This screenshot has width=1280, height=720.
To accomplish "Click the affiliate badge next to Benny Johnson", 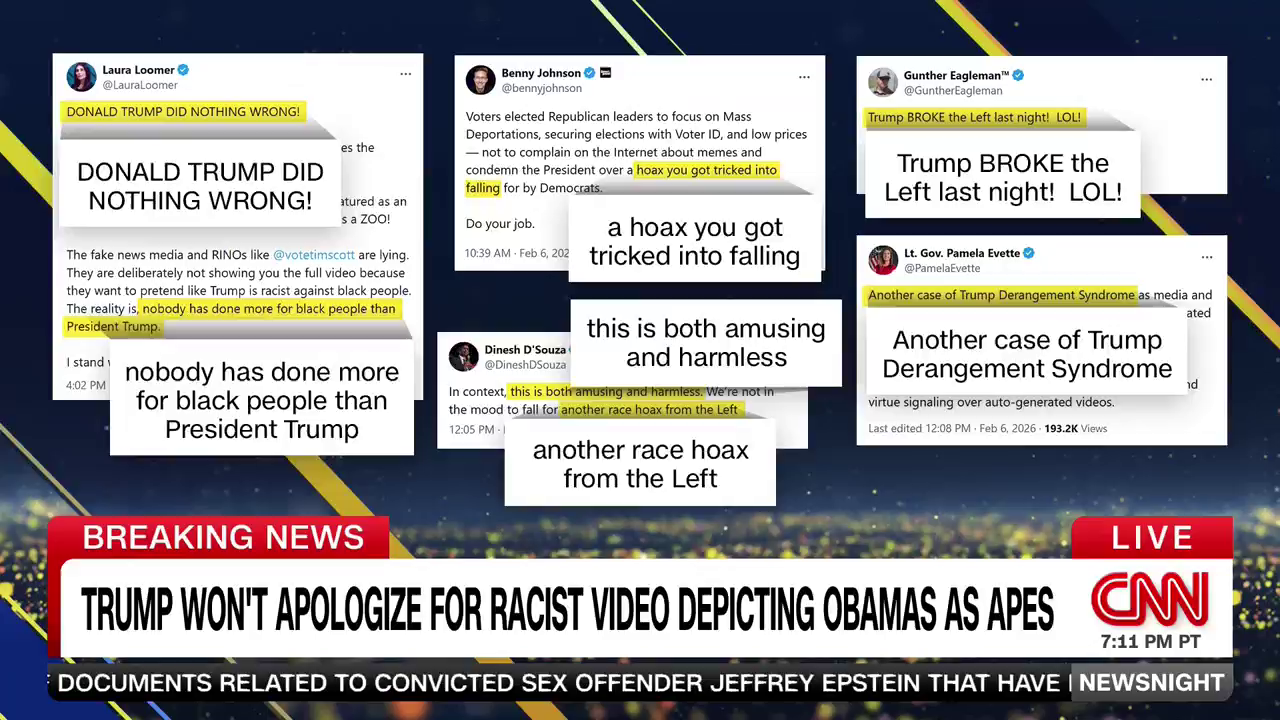I will coord(605,73).
